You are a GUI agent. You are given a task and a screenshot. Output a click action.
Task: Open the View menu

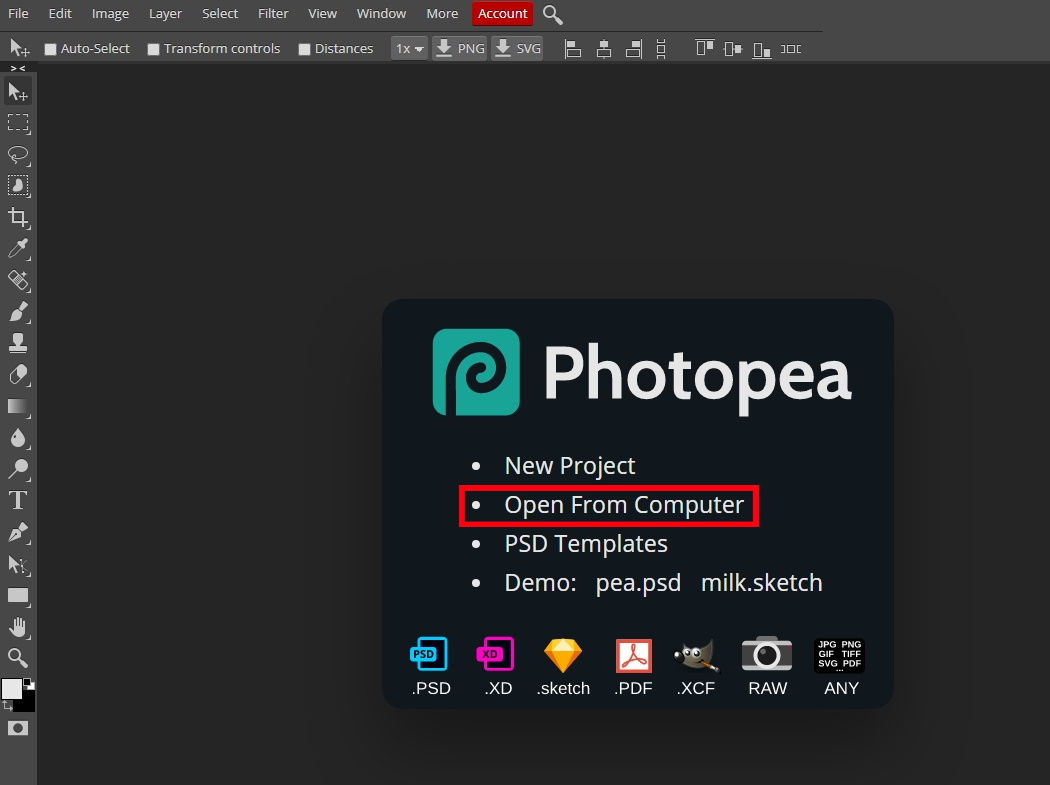click(x=322, y=13)
